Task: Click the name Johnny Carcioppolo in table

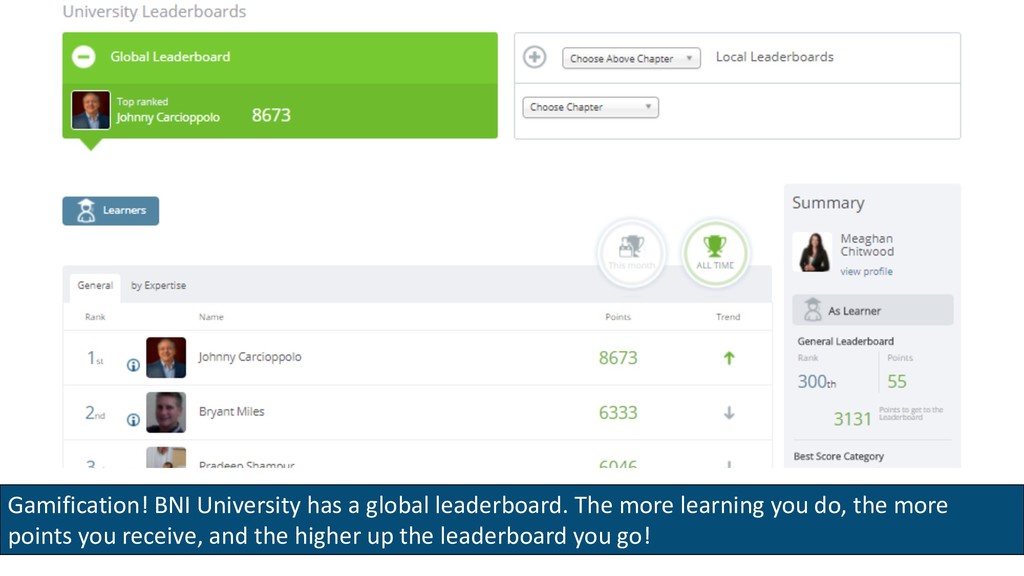Action: [250, 357]
